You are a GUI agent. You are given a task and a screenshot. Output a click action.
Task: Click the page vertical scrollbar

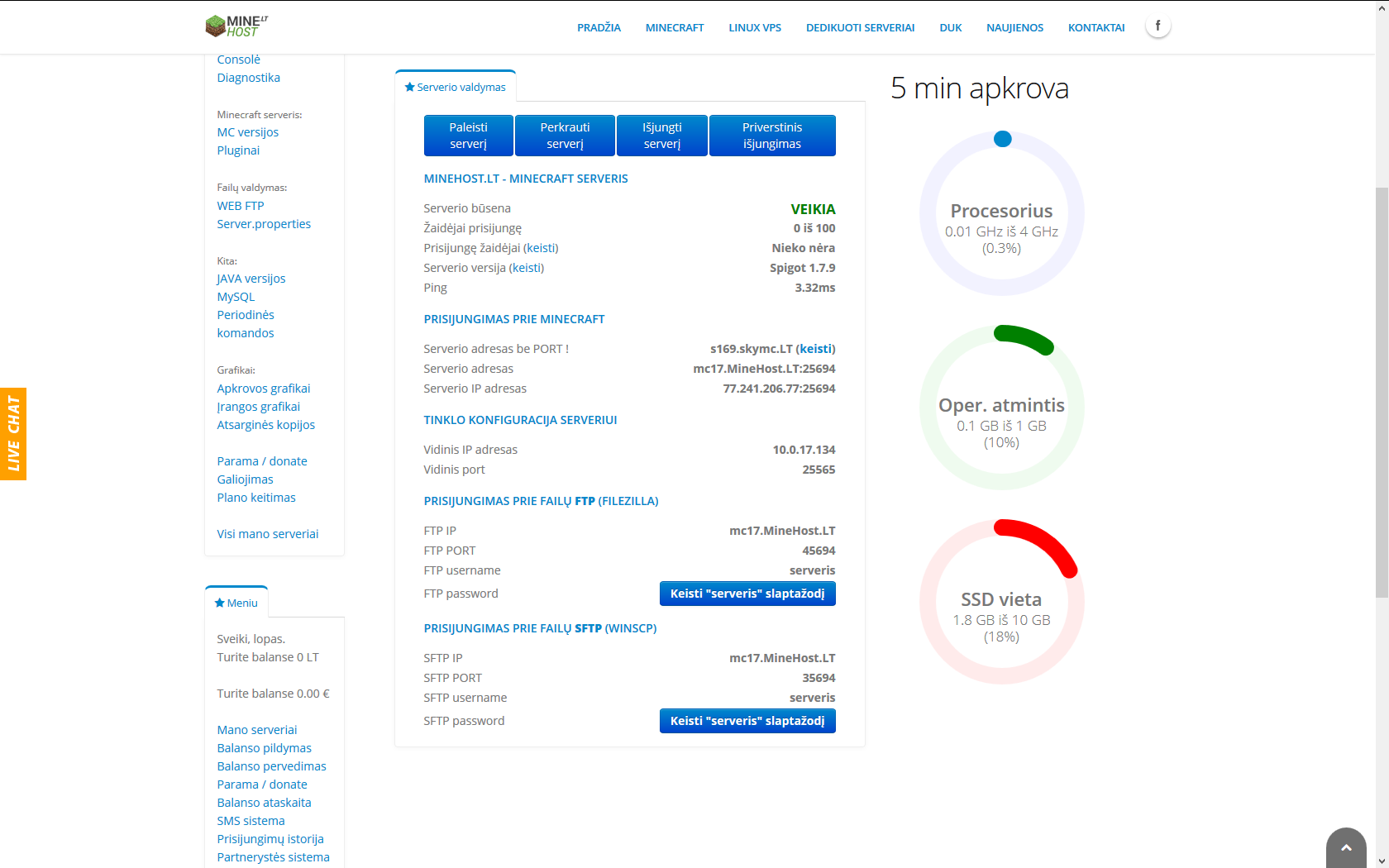[1382, 393]
